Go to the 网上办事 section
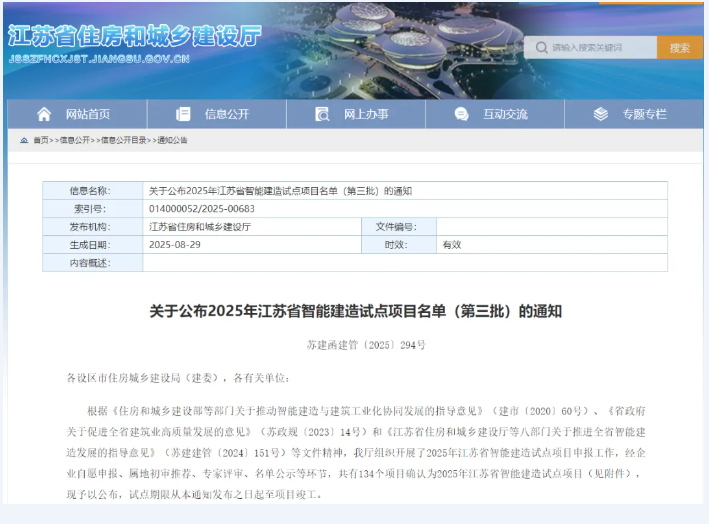The image size is (709, 524). click(366, 114)
